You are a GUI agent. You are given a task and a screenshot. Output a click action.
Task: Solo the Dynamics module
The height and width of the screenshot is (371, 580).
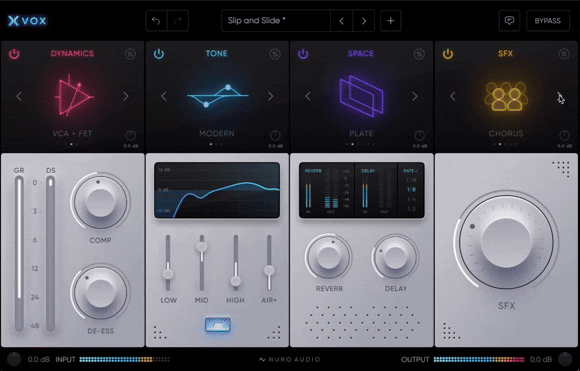click(x=130, y=54)
